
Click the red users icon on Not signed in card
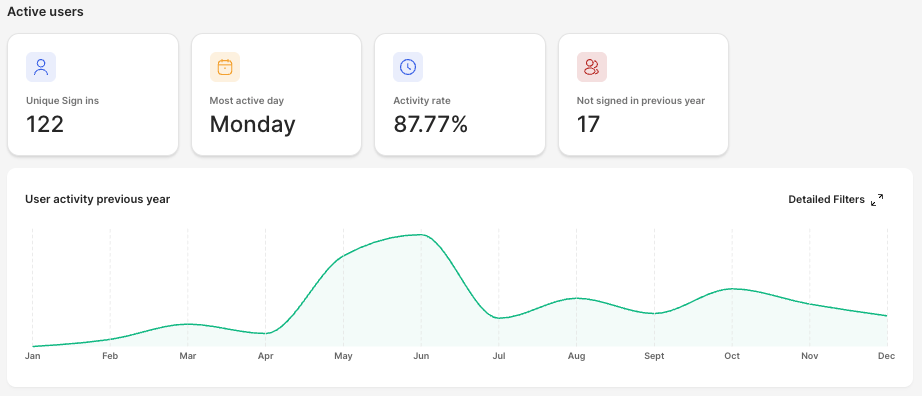click(x=592, y=67)
